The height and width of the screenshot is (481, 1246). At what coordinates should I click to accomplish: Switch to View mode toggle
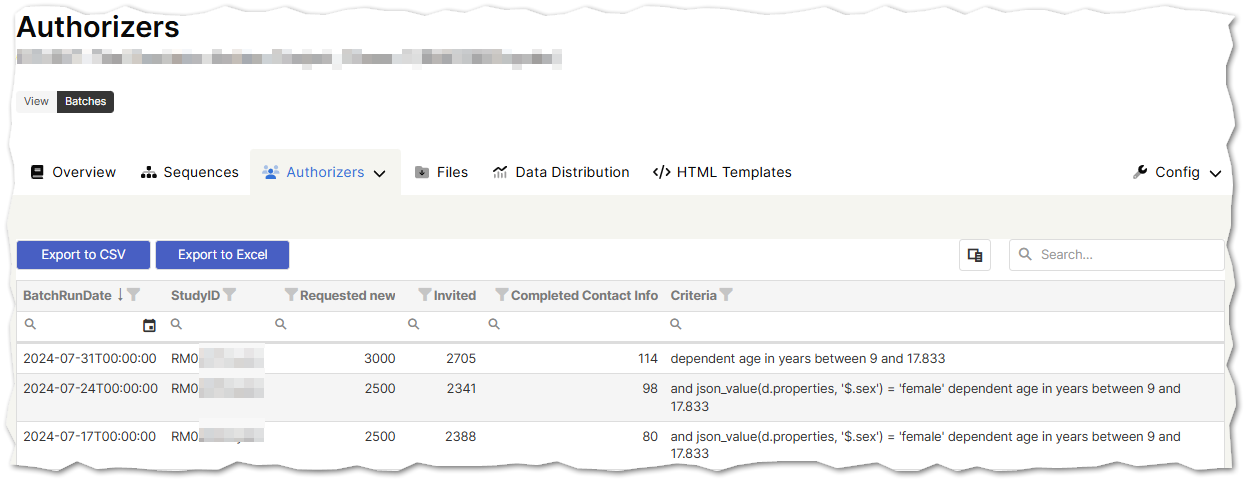pyautogui.click(x=36, y=101)
